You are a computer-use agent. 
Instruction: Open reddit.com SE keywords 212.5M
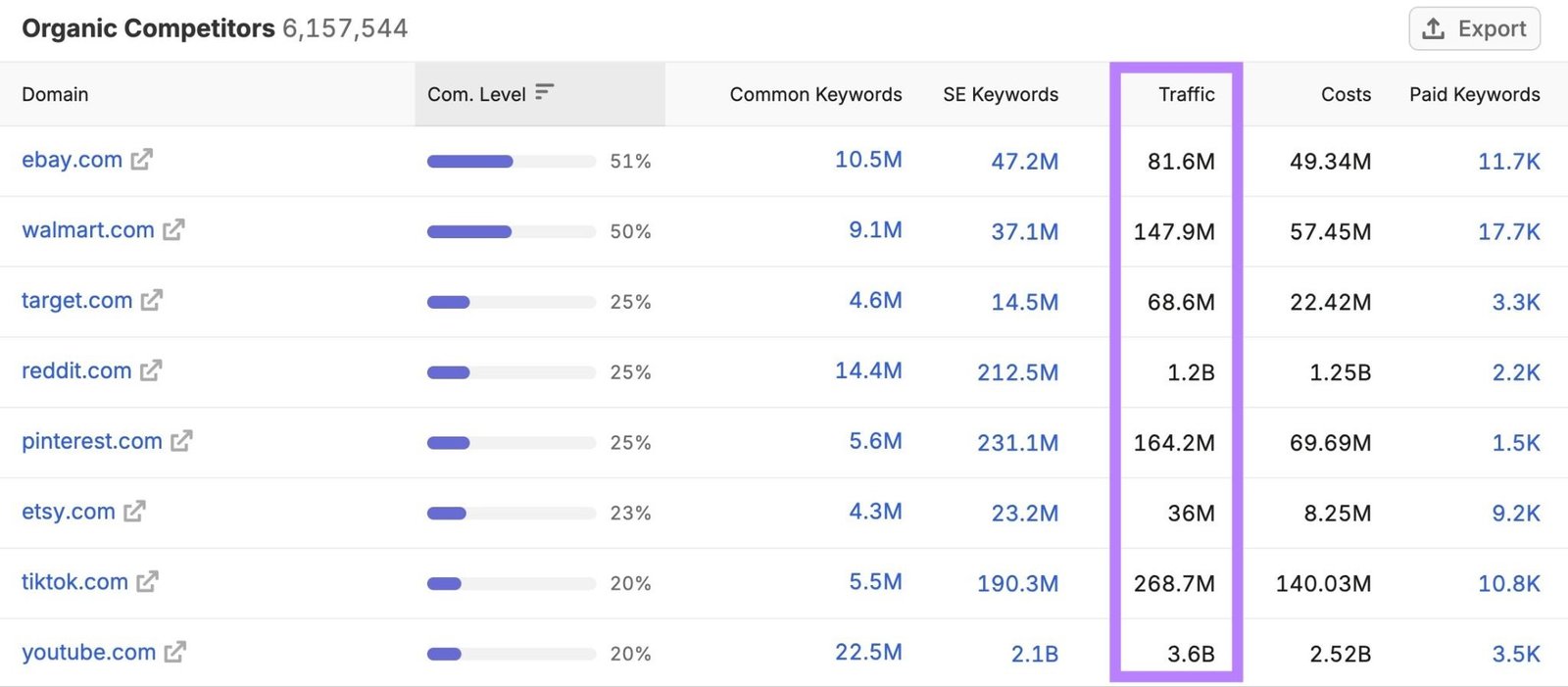click(x=1017, y=373)
